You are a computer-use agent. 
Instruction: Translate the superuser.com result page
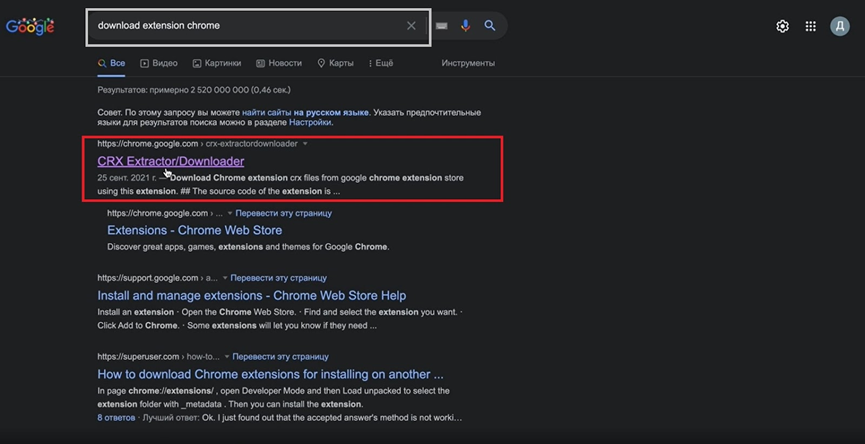coord(280,357)
